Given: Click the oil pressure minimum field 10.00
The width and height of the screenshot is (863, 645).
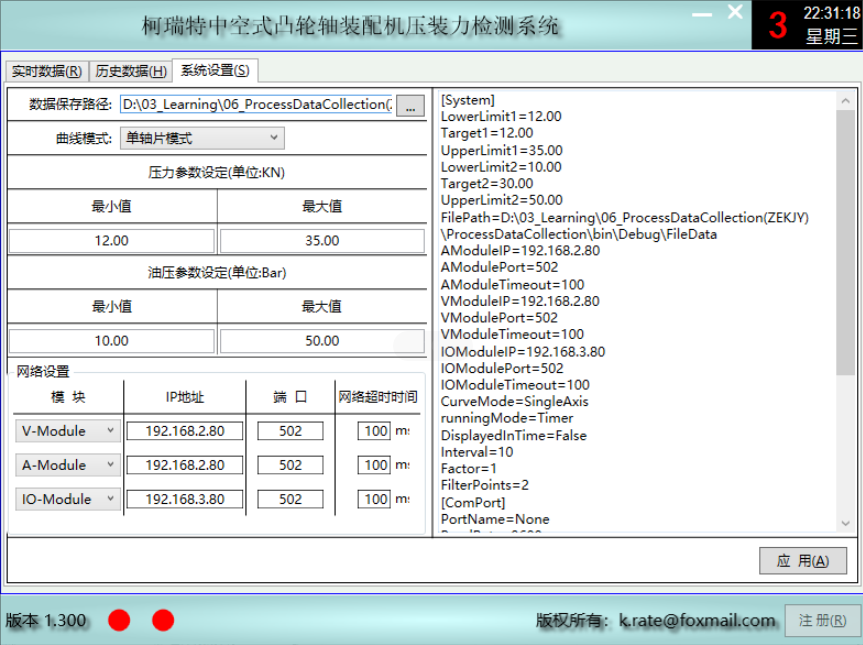Looking at the screenshot, I should (112, 341).
